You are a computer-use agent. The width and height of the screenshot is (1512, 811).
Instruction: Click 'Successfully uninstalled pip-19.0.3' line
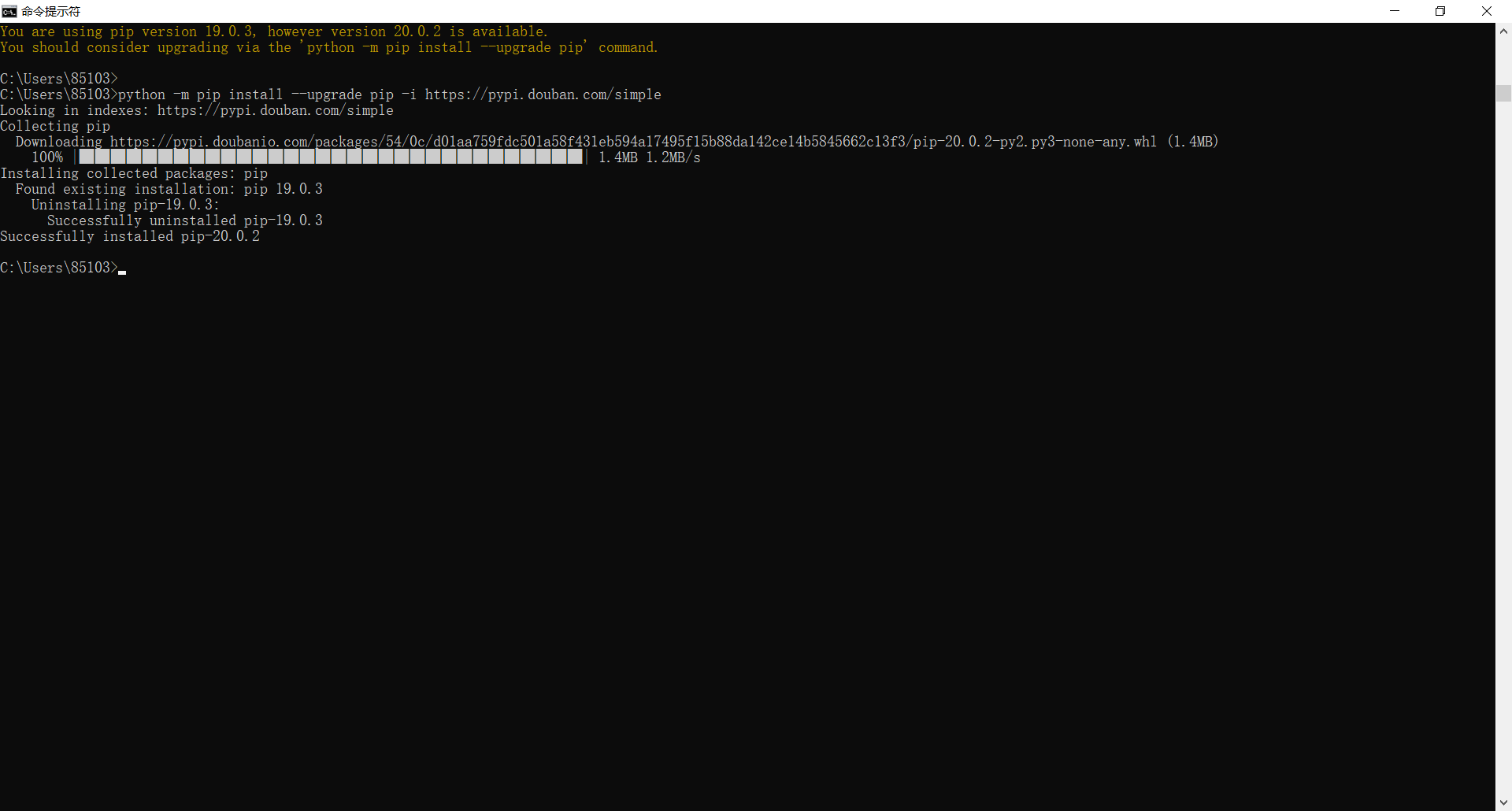(185, 220)
